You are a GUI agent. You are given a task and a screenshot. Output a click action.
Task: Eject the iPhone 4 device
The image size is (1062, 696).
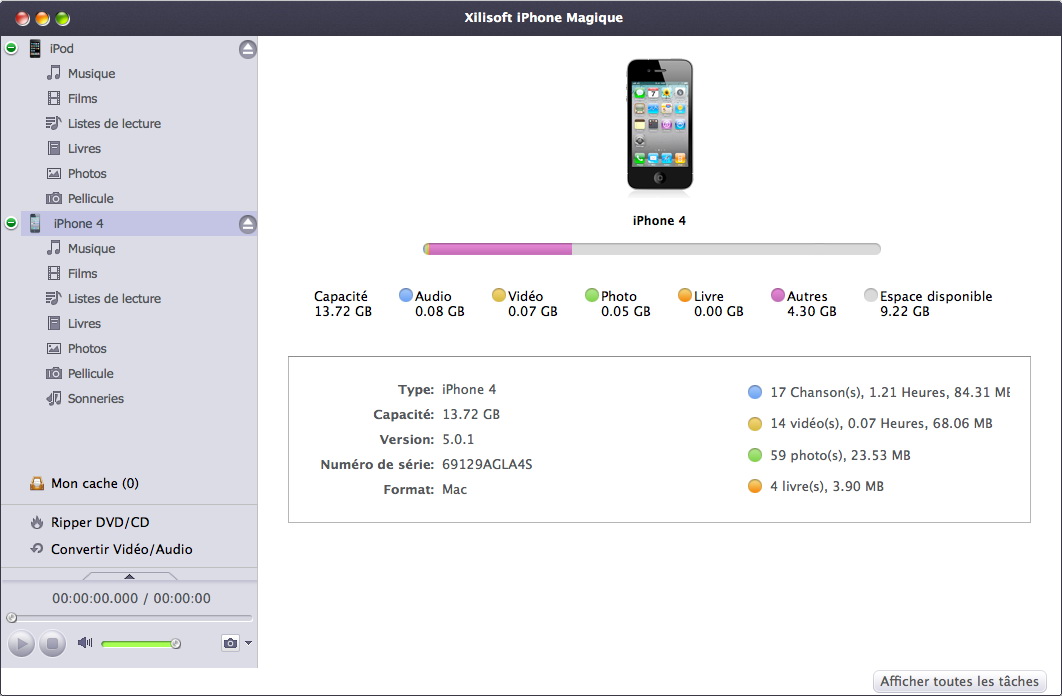(x=247, y=224)
